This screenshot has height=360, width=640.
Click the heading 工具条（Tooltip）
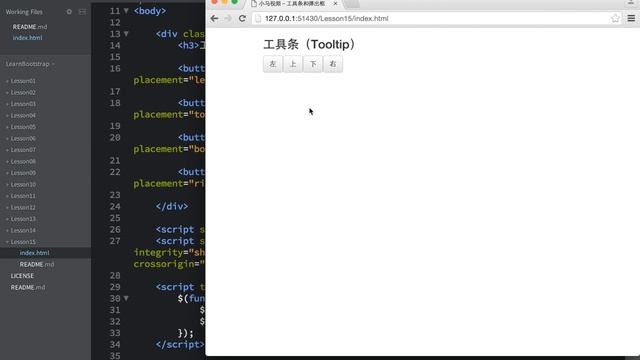(x=311, y=44)
